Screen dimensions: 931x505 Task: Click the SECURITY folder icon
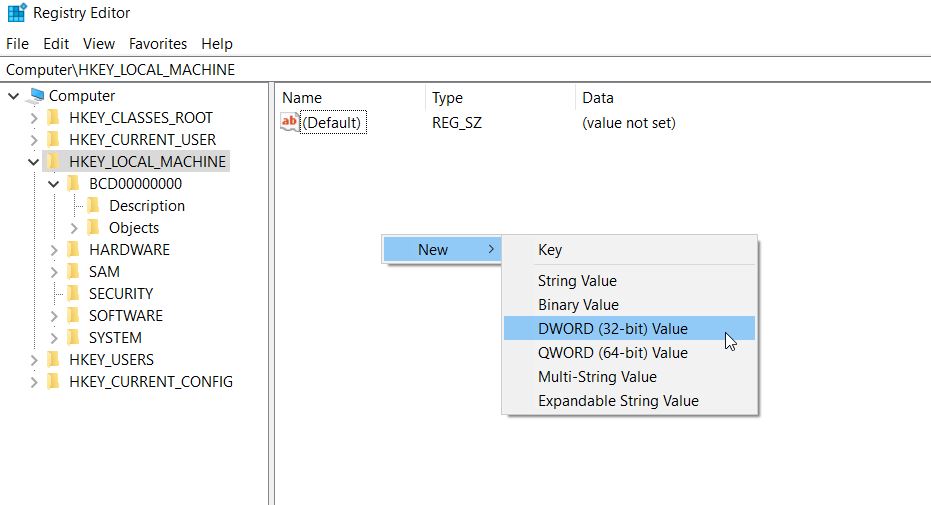click(74, 293)
